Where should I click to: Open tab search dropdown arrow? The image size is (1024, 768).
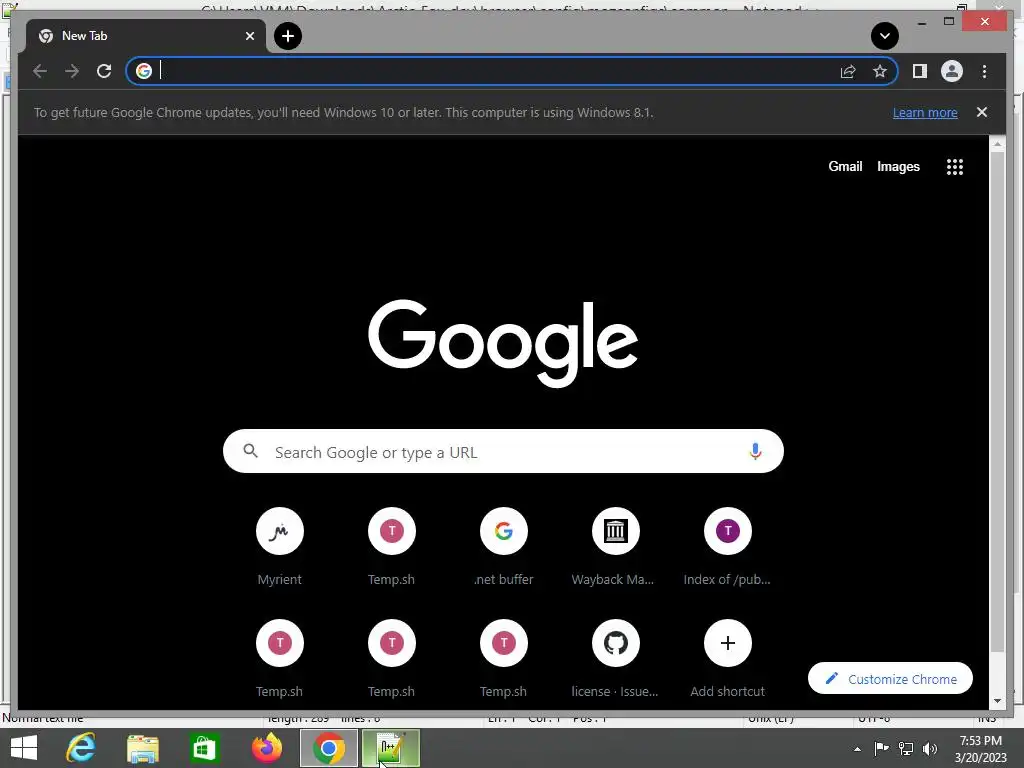click(x=885, y=36)
